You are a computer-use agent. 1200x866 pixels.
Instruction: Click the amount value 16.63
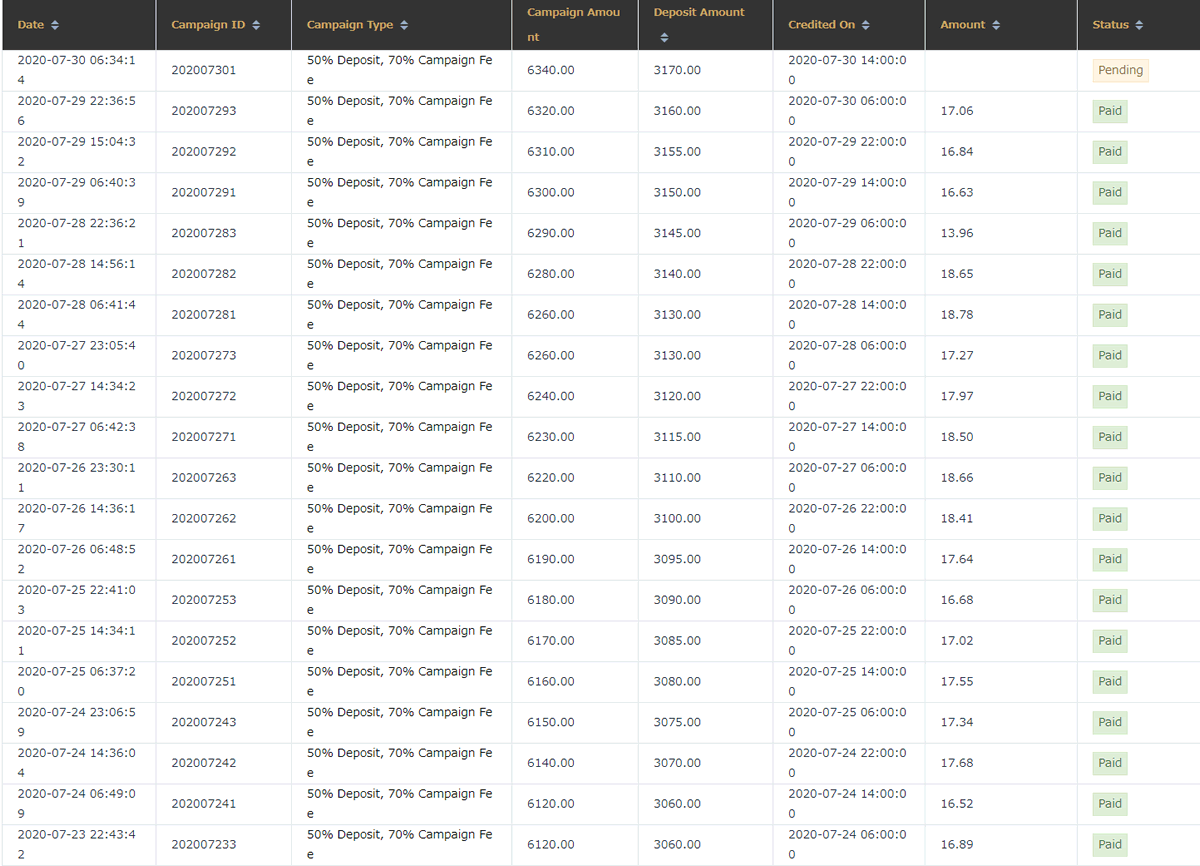[x=957, y=192]
